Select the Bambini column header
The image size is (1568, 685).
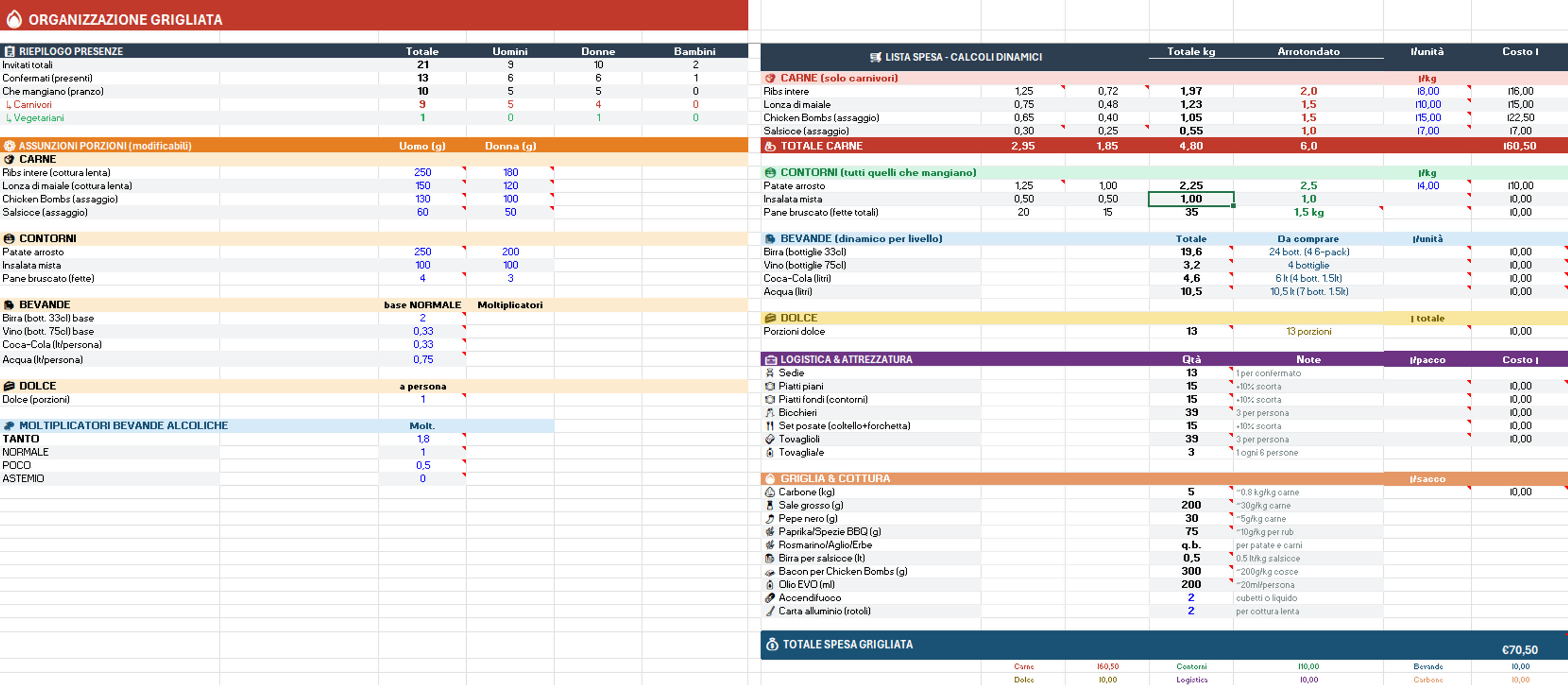[x=695, y=51]
